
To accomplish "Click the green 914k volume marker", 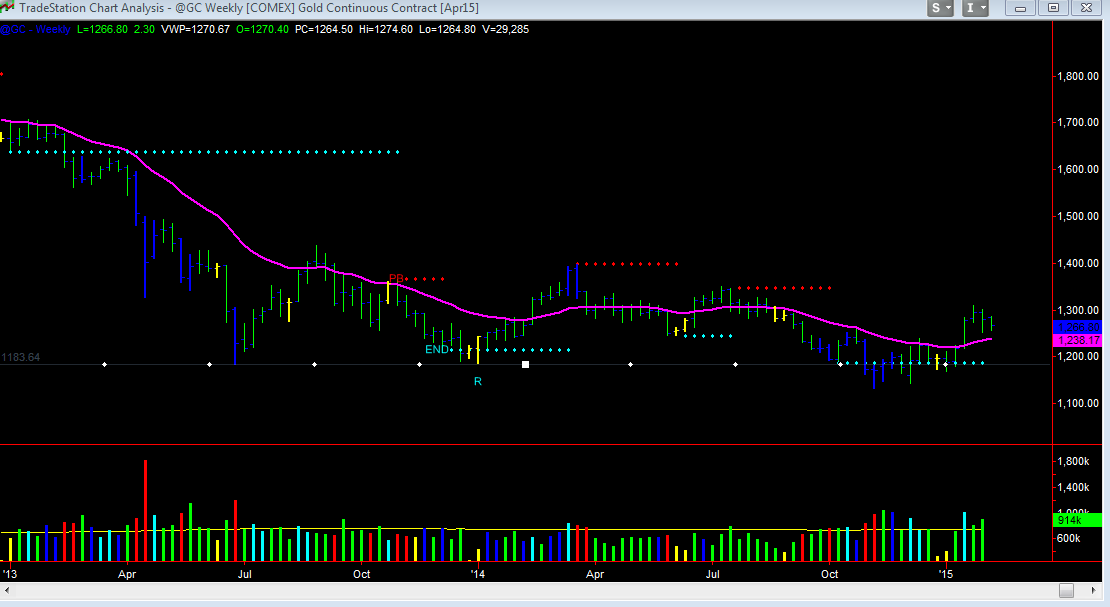I will 1077,520.
